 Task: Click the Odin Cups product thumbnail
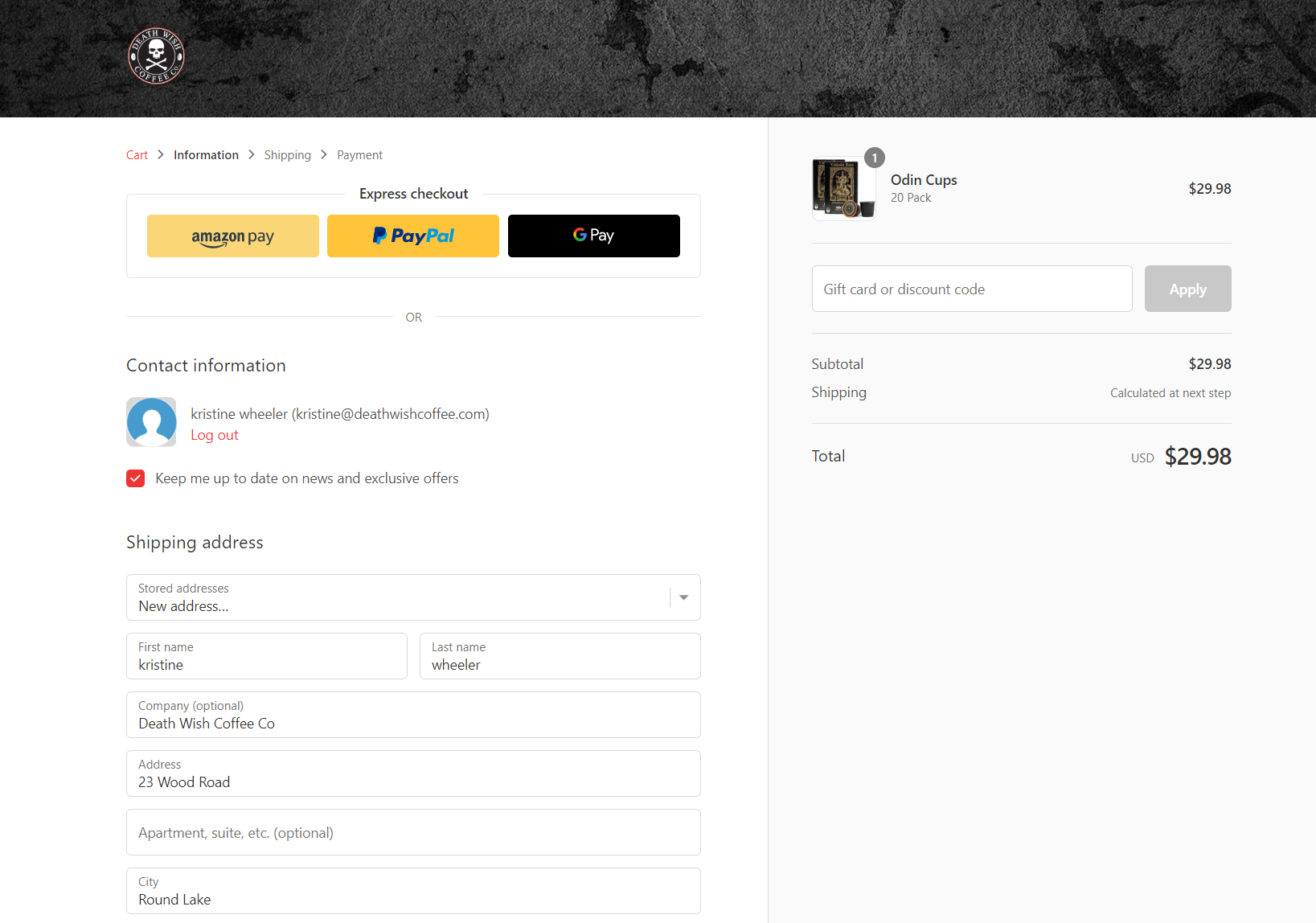[843, 189]
